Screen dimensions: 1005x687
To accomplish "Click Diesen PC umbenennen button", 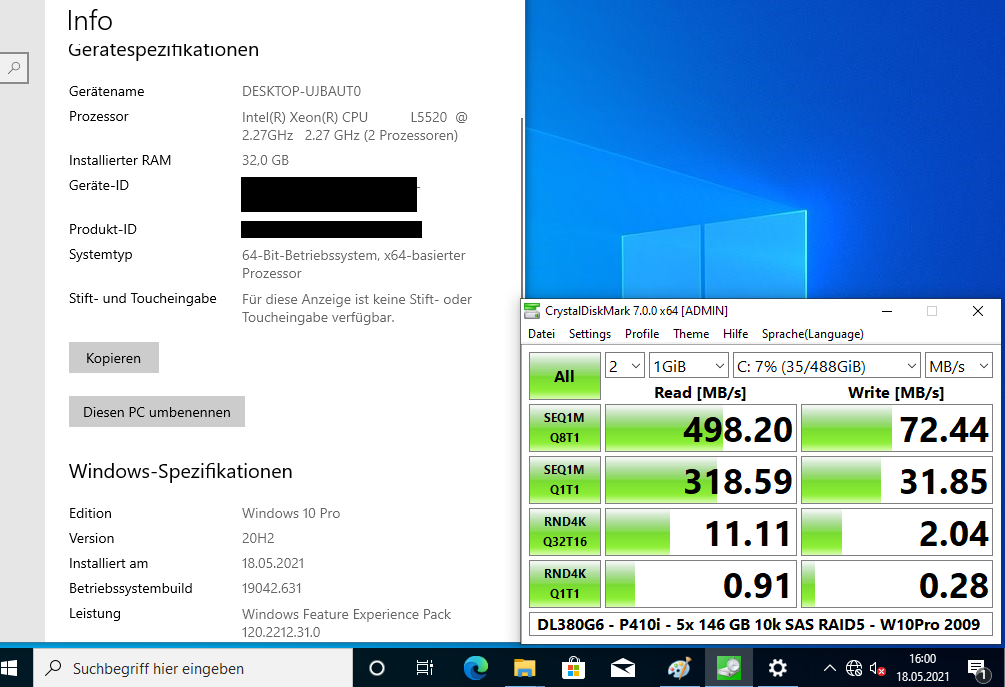I will (156, 411).
